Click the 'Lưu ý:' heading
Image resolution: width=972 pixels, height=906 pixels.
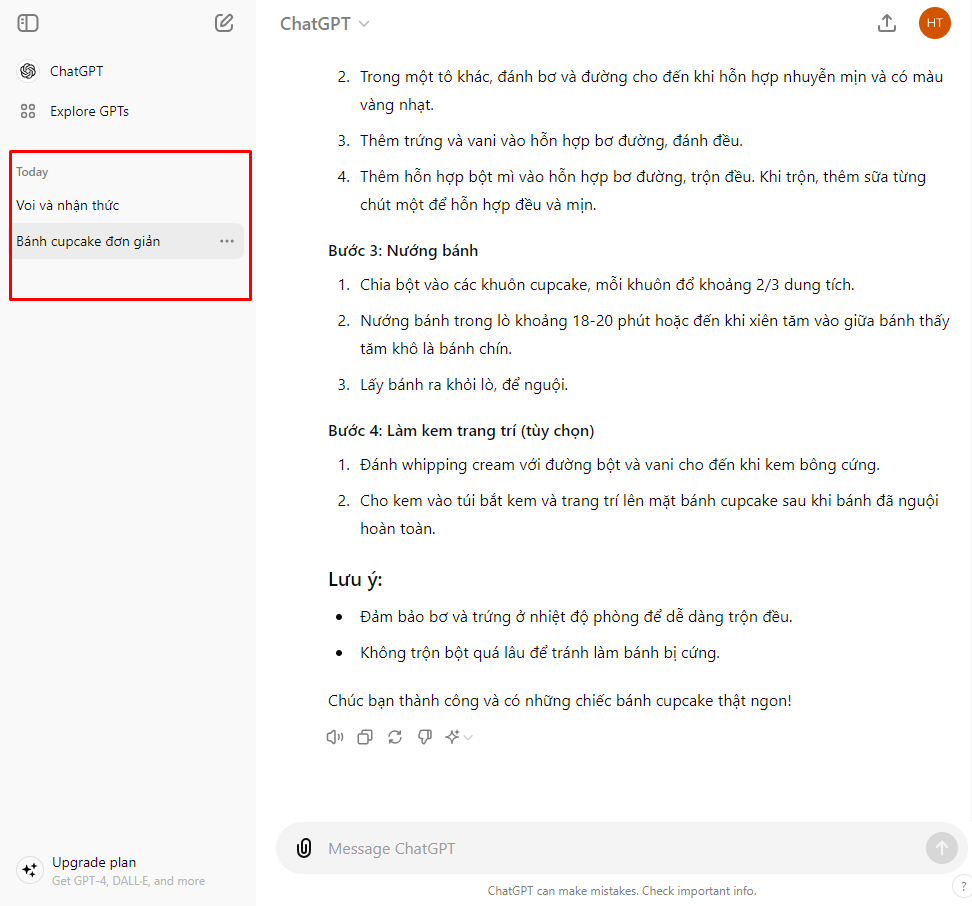pyautogui.click(x=355, y=579)
